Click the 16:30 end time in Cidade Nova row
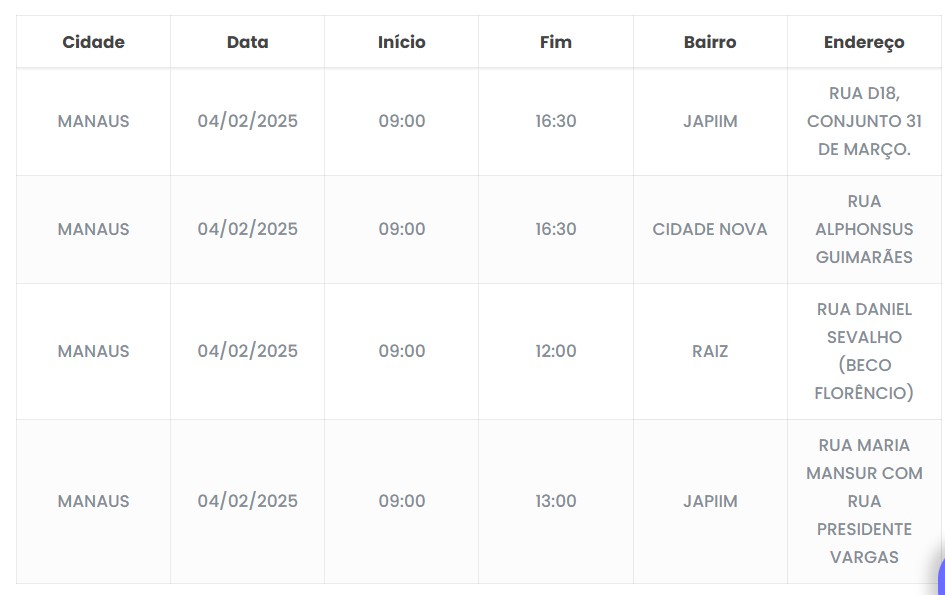 [x=555, y=229]
